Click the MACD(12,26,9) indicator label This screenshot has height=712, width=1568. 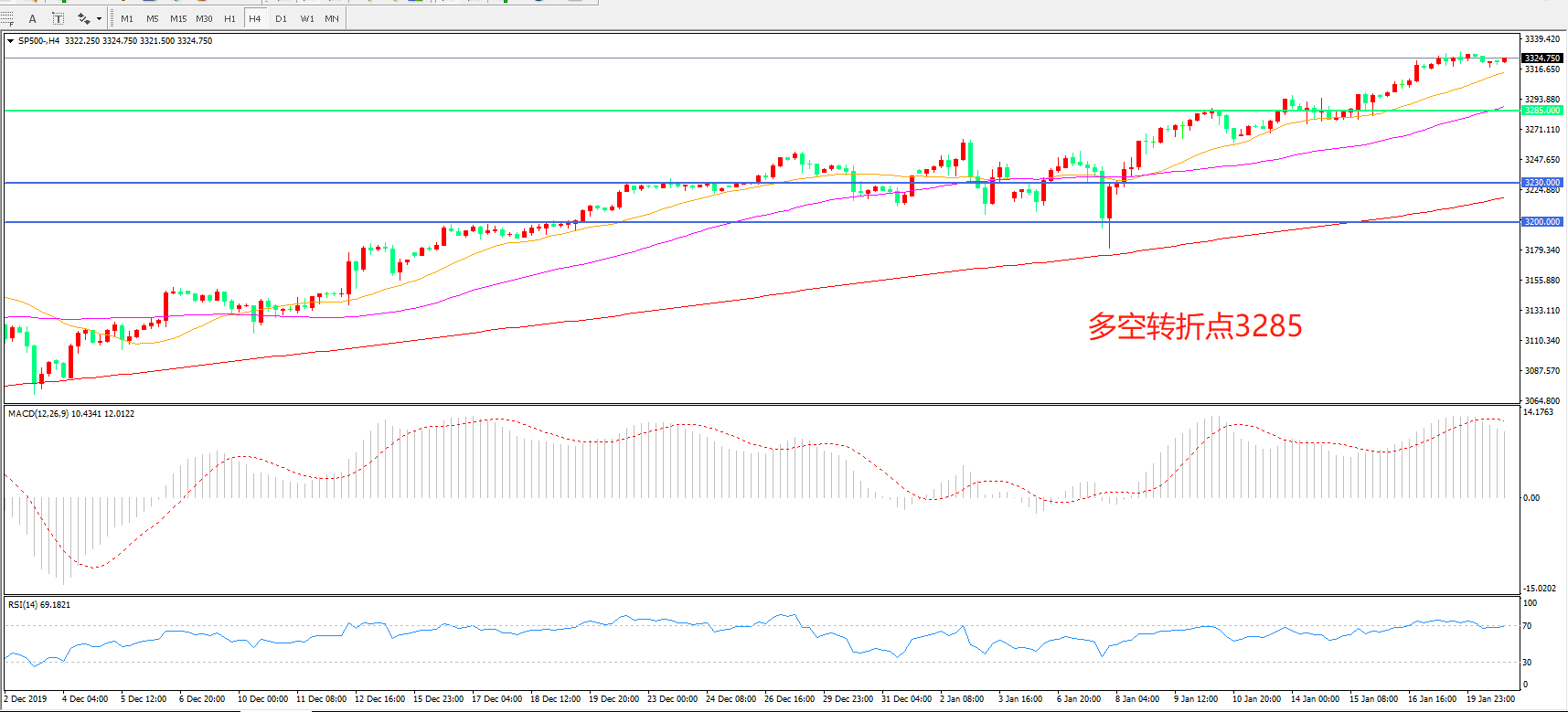[38, 414]
